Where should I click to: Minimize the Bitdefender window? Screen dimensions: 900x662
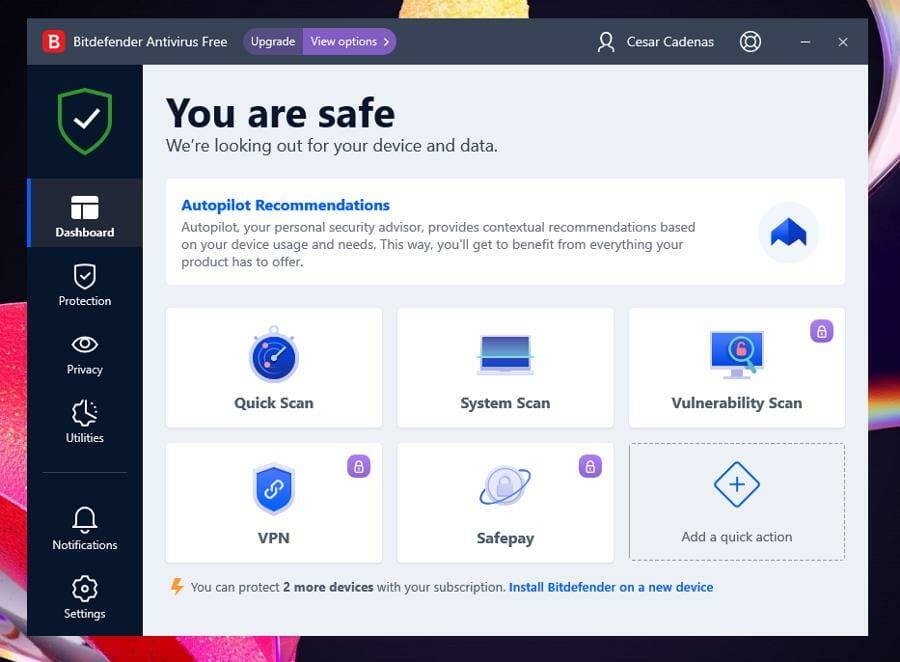[x=805, y=42]
